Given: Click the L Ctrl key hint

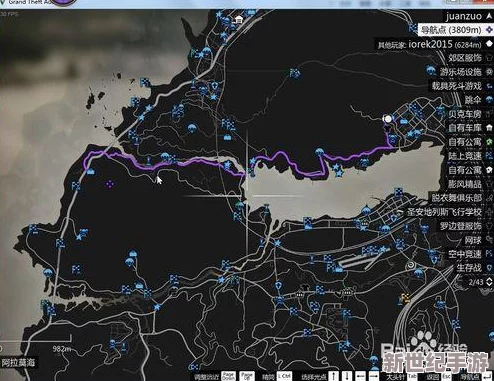Looking at the screenshot, I should point(285,376).
